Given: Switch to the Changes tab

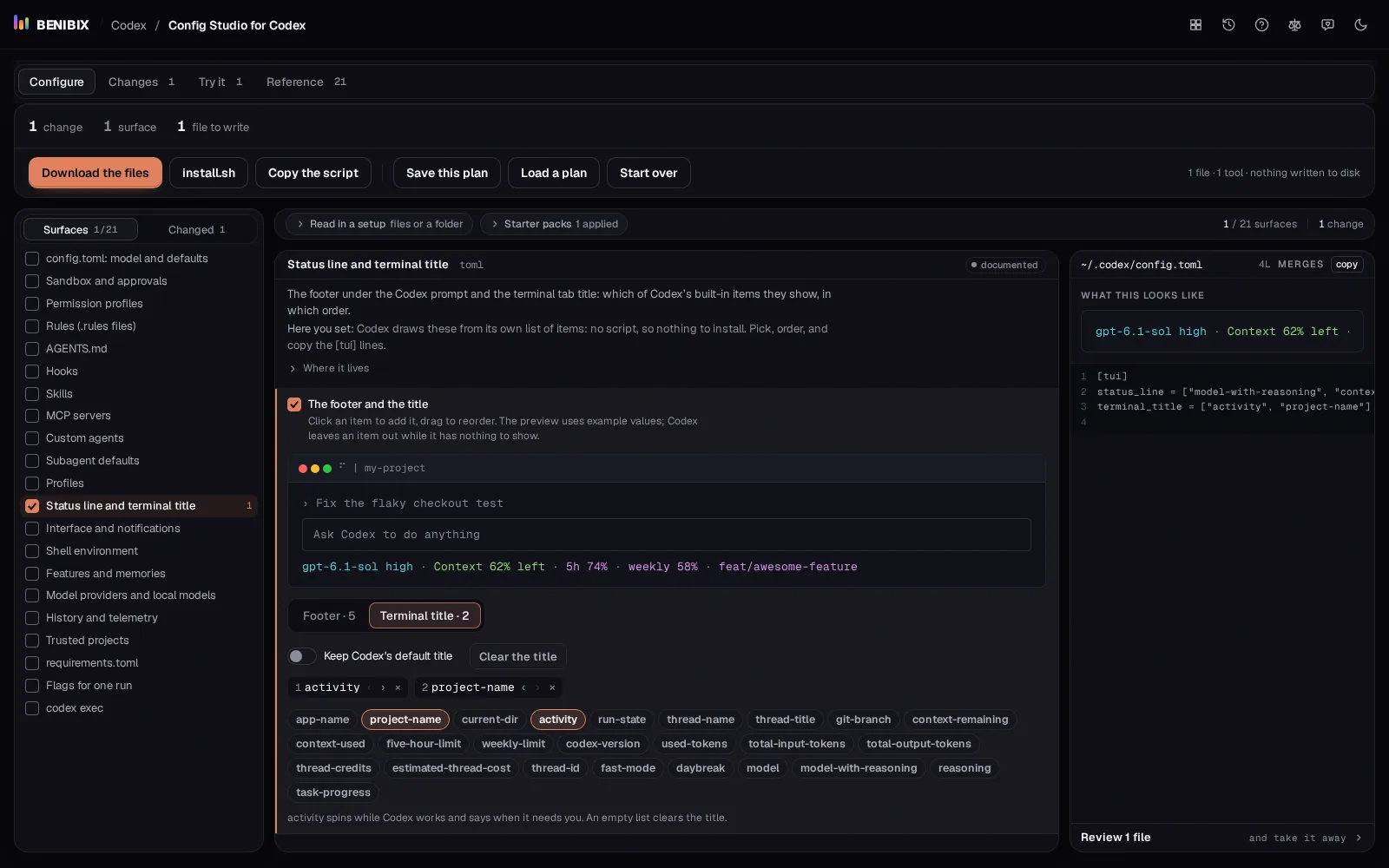Looking at the screenshot, I should coord(142,82).
